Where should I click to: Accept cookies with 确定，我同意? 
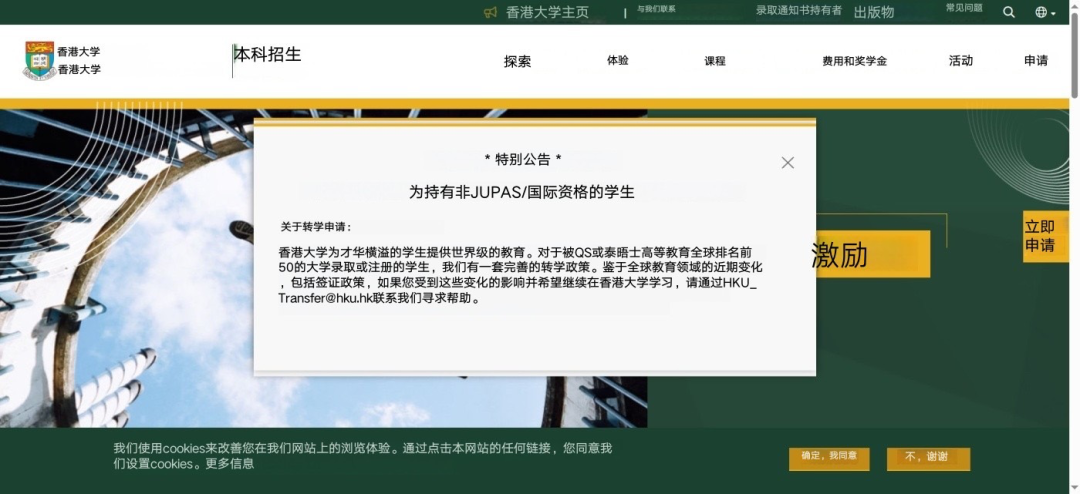point(829,458)
